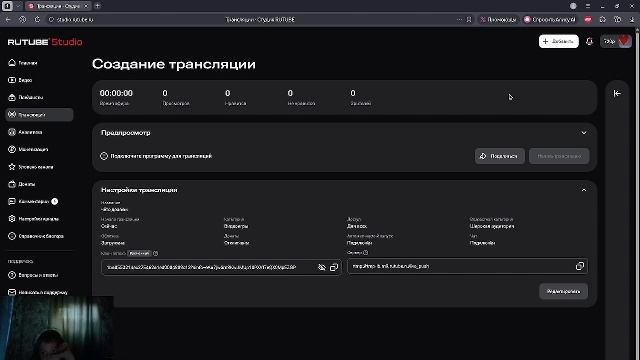
Task: Open the user profile avatar menu
Action: click(x=616, y=41)
